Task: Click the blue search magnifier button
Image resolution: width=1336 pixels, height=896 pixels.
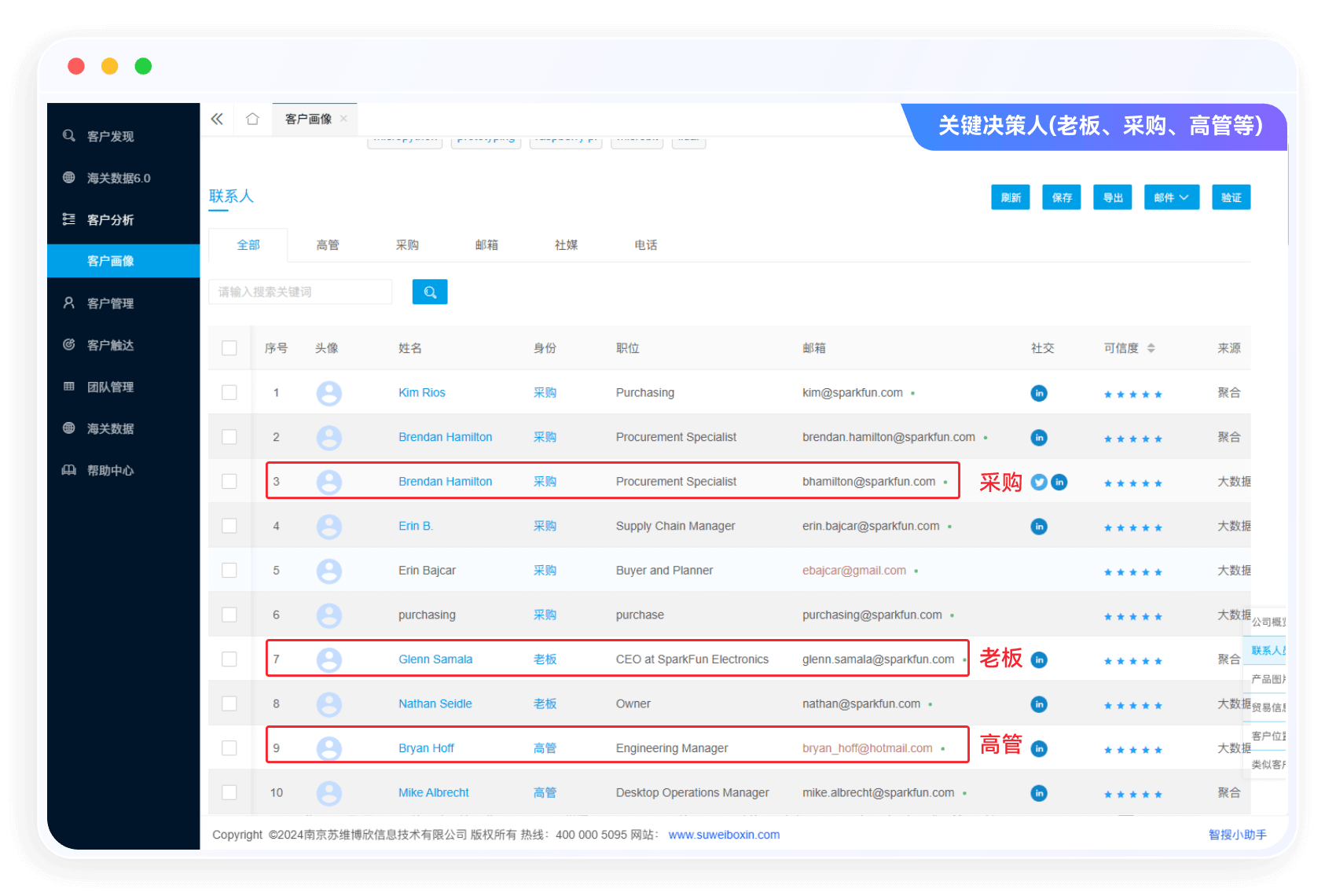Action: [x=430, y=292]
